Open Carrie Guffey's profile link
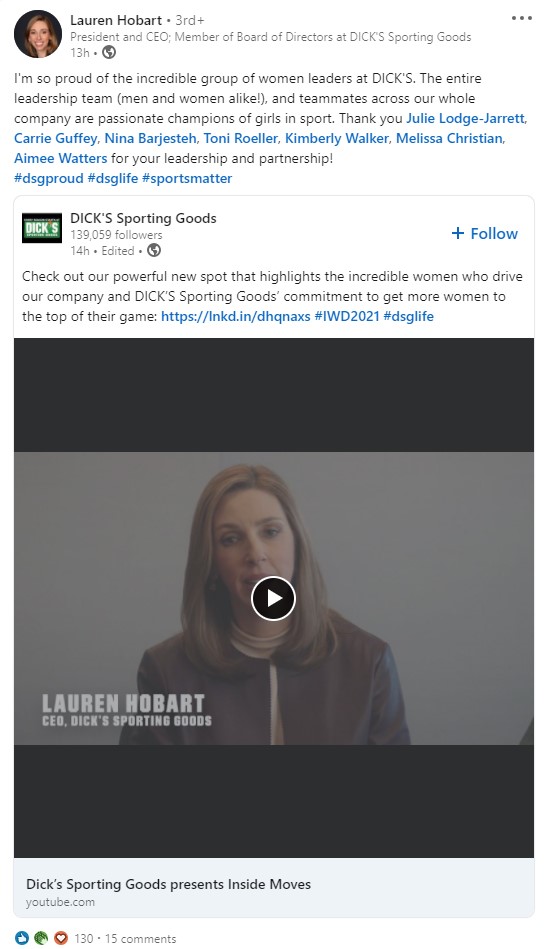The height and width of the screenshot is (949, 547). (55, 138)
